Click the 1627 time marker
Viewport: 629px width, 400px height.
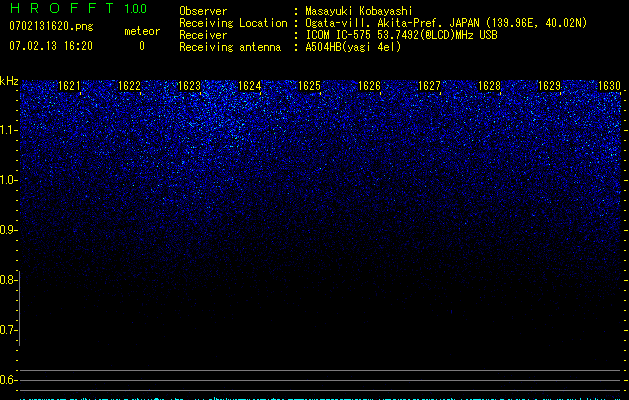click(x=429, y=86)
